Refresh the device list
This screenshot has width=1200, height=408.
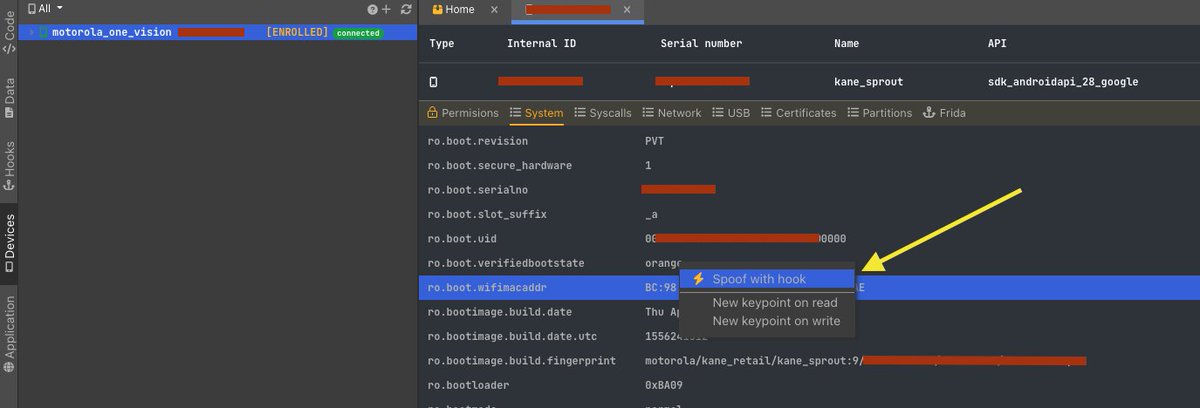click(405, 9)
